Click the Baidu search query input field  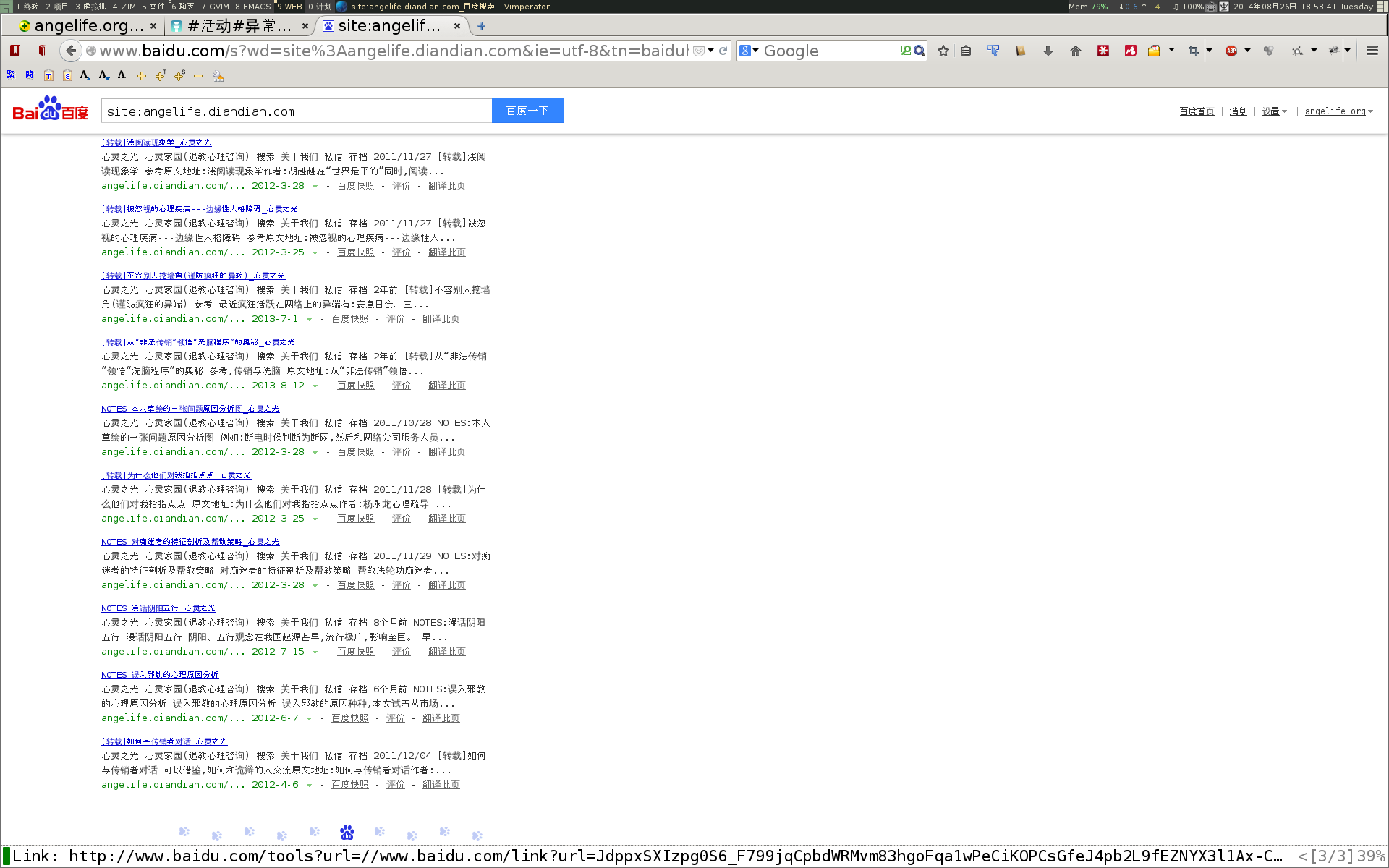pos(297,111)
